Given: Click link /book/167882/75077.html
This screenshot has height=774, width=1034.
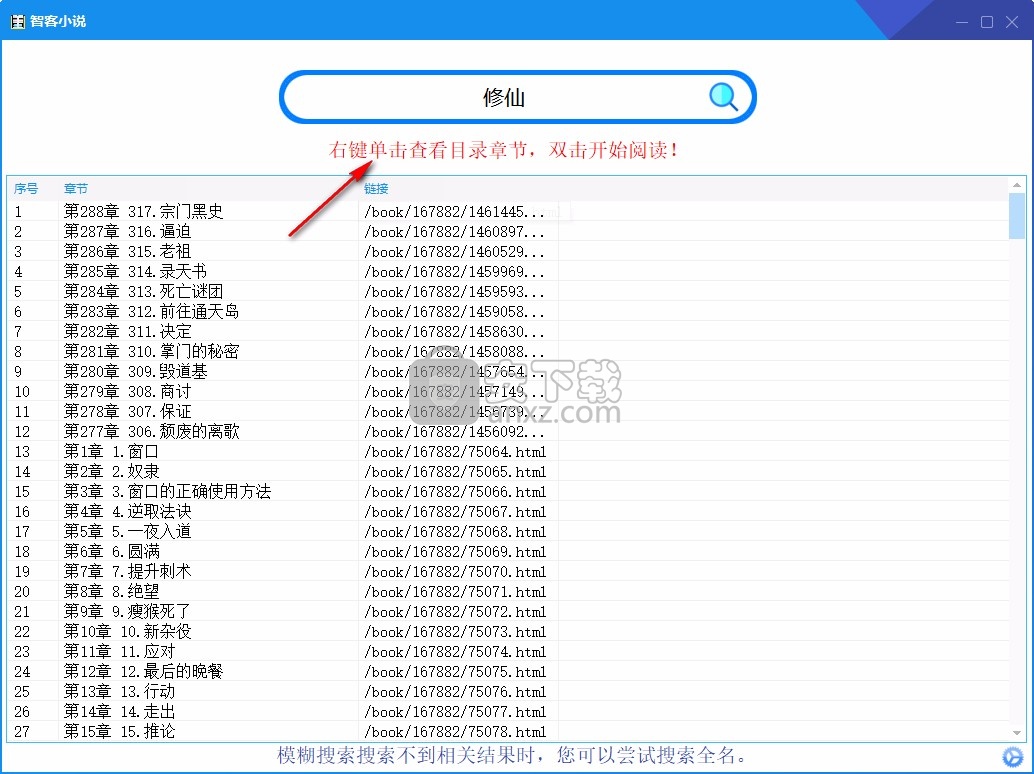Looking at the screenshot, I should [455, 712].
